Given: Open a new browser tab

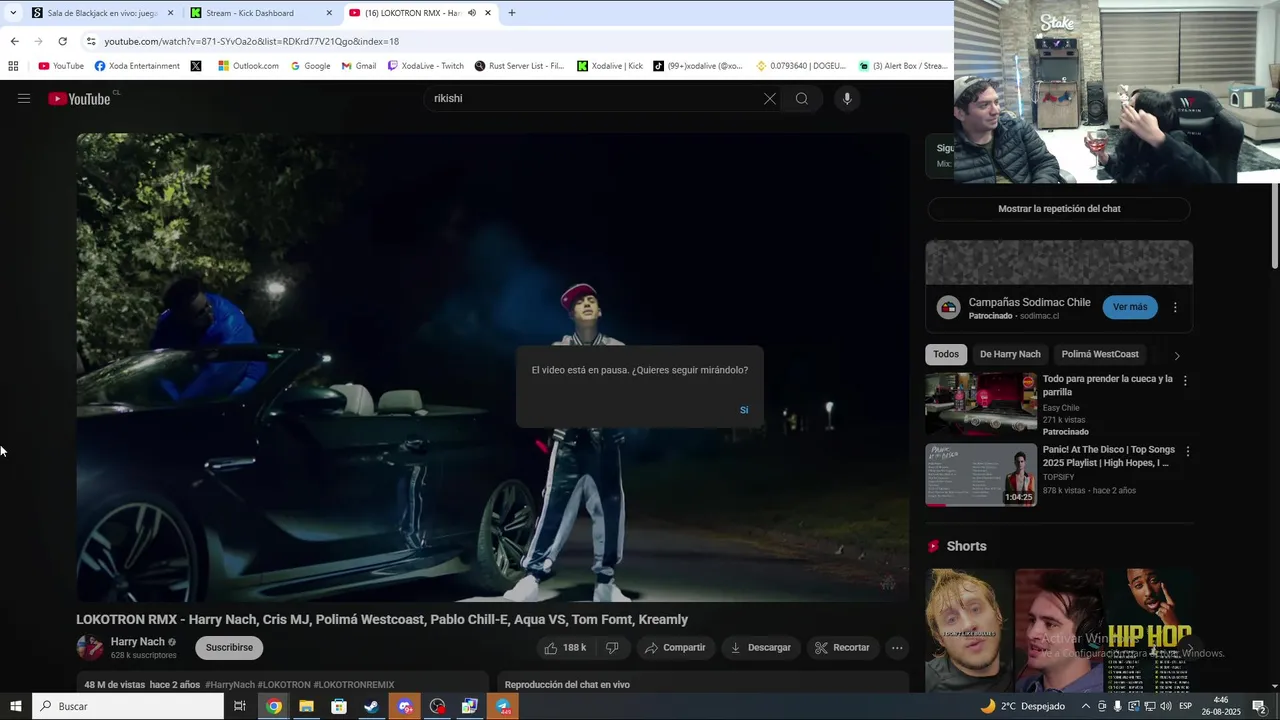Looking at the screenshot, I should click(x=512, y=13).
